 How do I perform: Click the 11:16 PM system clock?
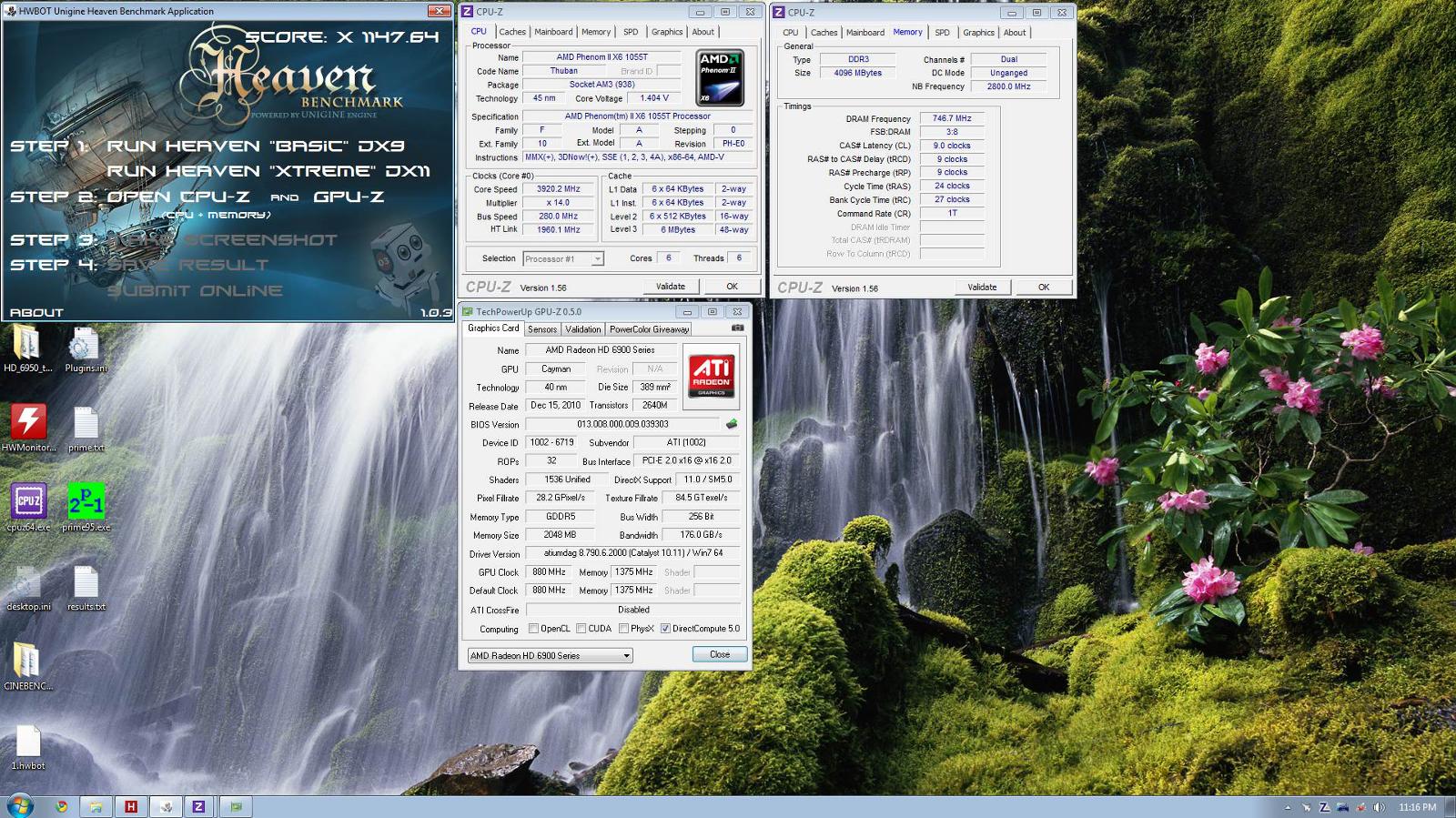coord(1417,807)
